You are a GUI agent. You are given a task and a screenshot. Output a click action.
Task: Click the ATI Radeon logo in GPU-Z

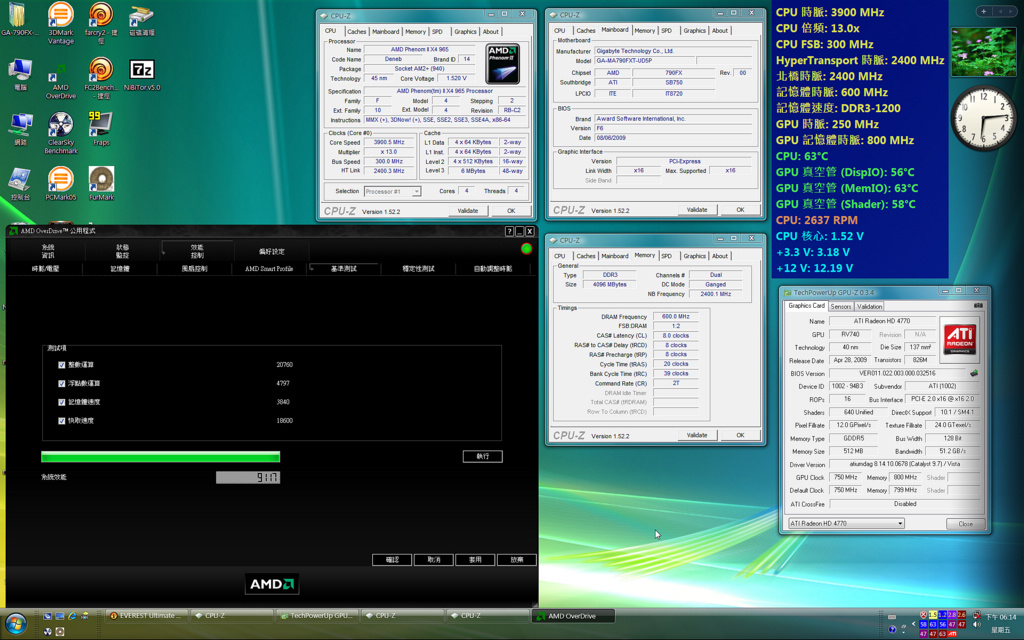click(x=960, y=340)
